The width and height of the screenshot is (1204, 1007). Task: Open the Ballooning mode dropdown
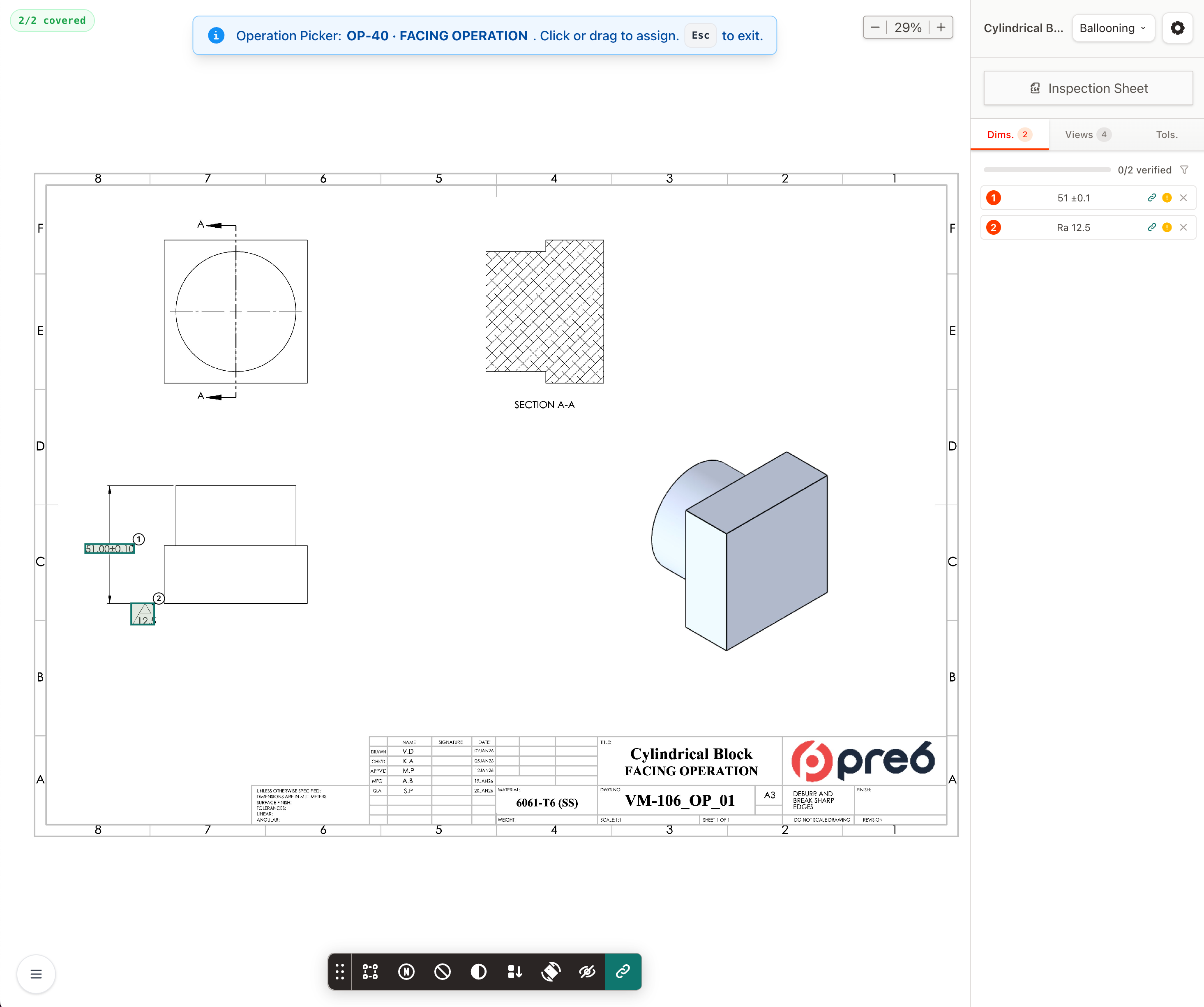coord(1112,28)
